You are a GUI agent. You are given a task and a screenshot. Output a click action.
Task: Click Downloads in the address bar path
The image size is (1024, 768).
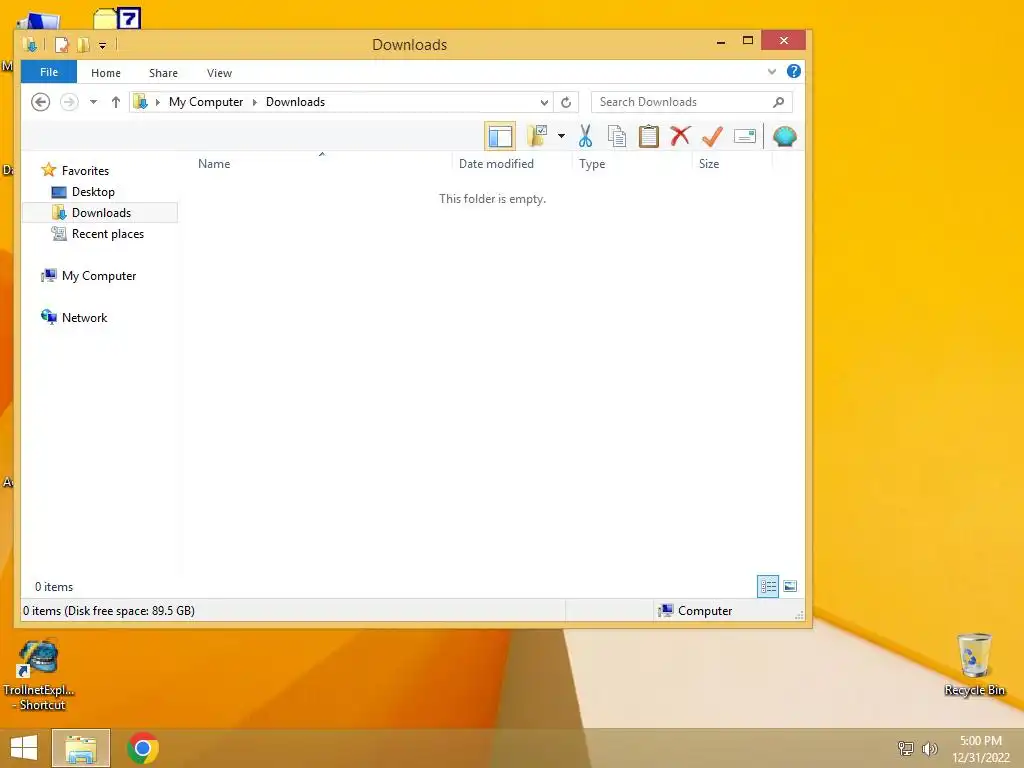[295, 102]
